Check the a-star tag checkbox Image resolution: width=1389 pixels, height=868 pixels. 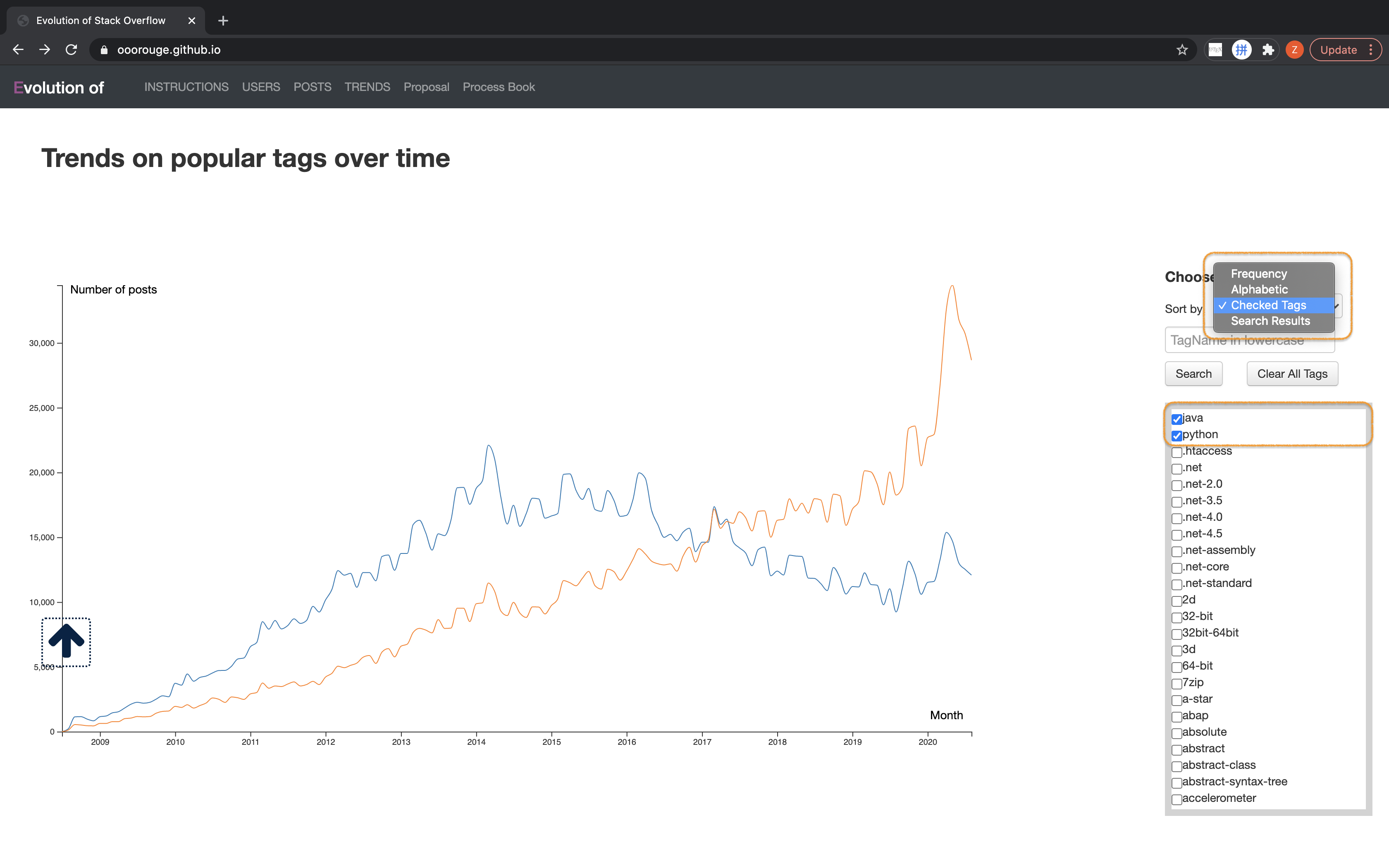tap(1177, 700)
